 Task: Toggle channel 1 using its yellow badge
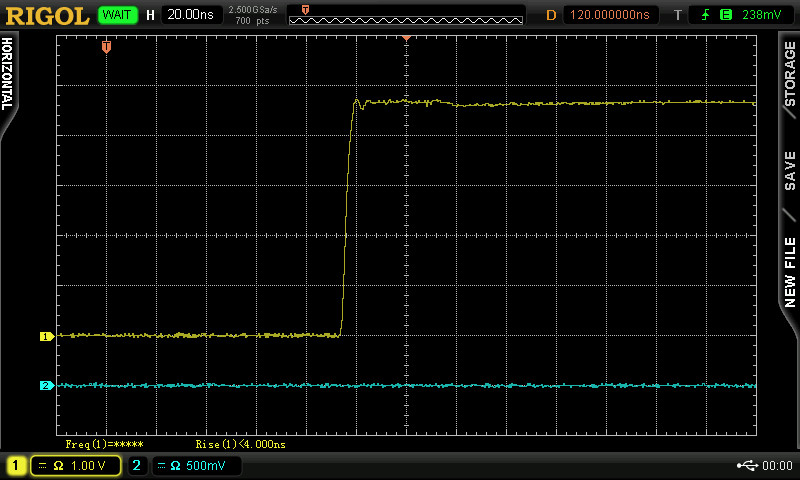pyautogui.click(x=17, y=465)
